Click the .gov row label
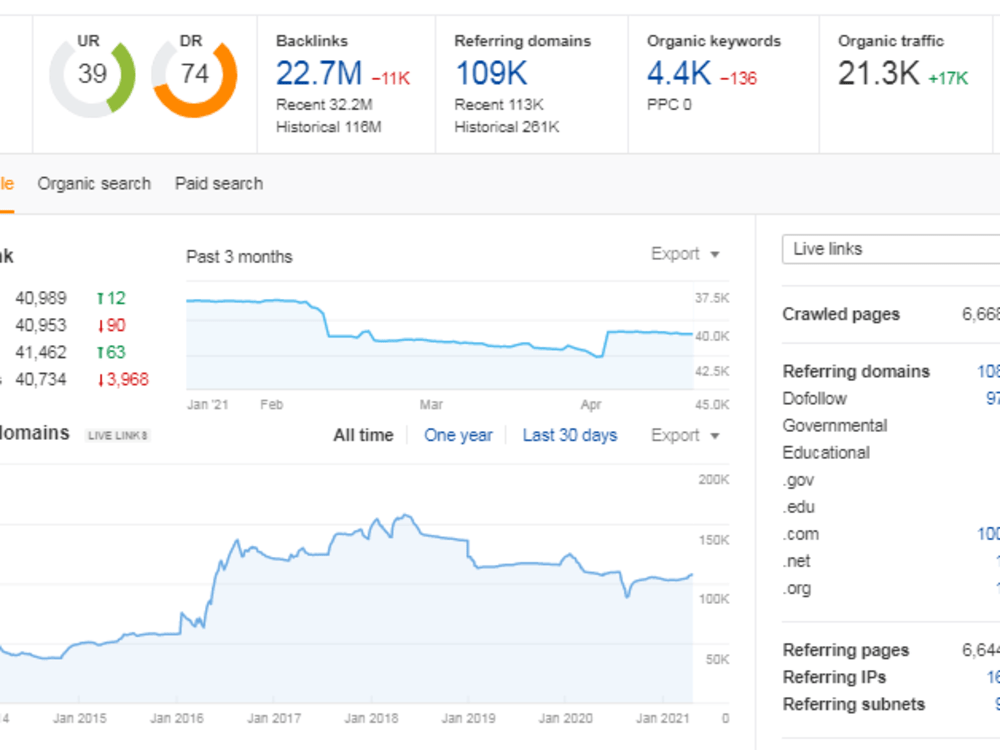The height and width of the screenshot is (750, 1000). (x=798, y=480)
